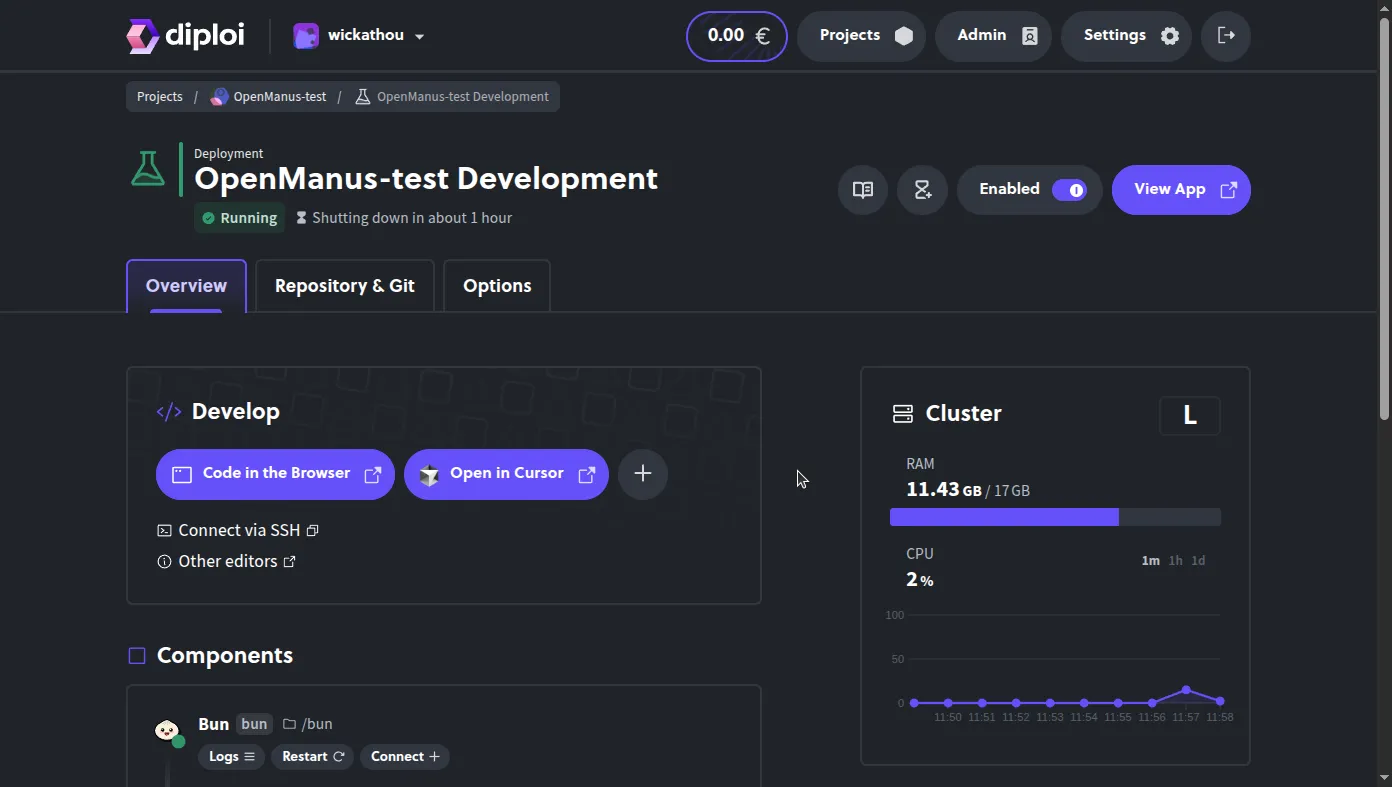This screenshot has height=787, width=1392.
Task: Open the Options tab
Action: tap(497, 285)
